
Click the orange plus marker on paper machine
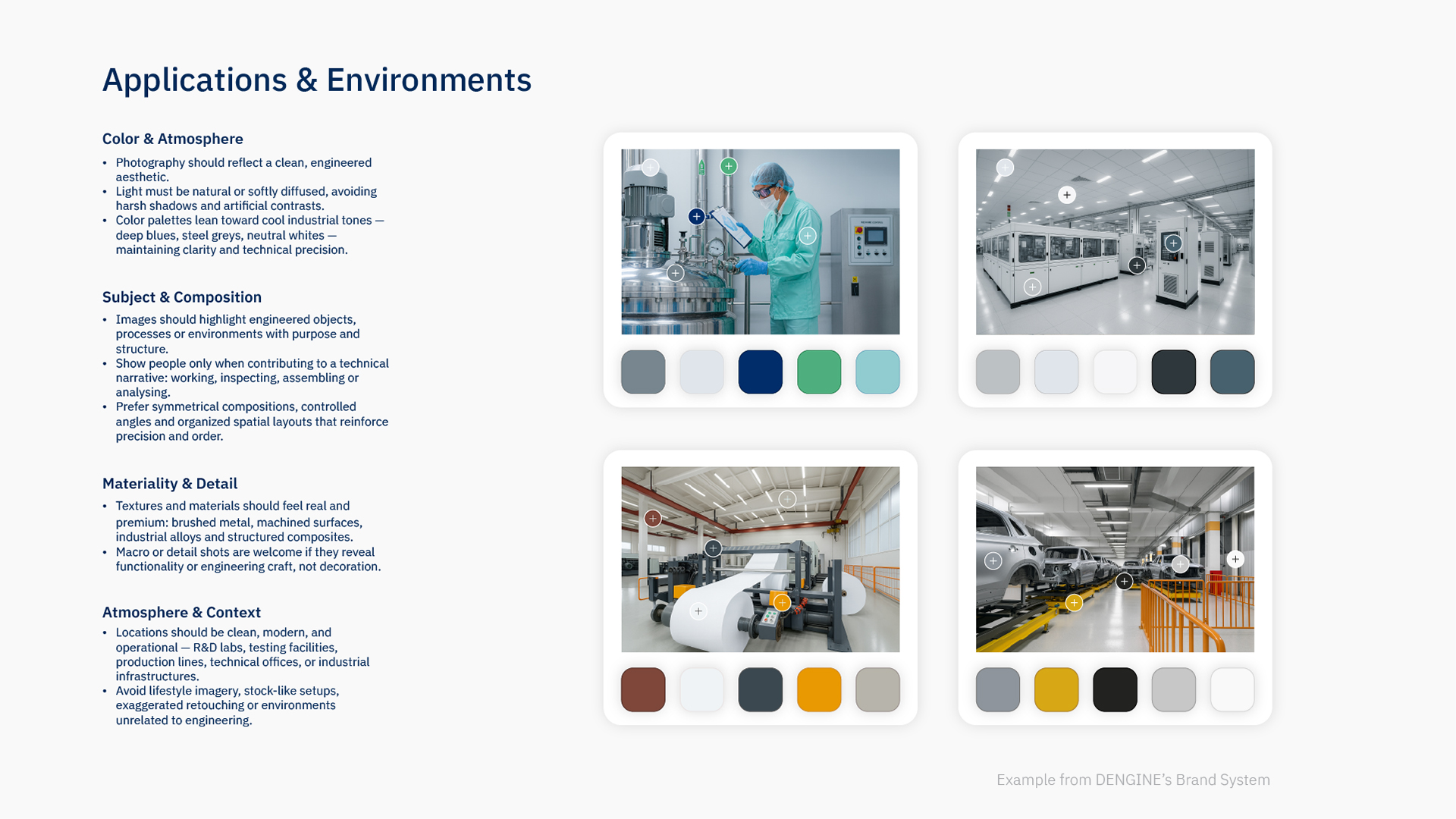pyautogui.click(x=782, y=603)
